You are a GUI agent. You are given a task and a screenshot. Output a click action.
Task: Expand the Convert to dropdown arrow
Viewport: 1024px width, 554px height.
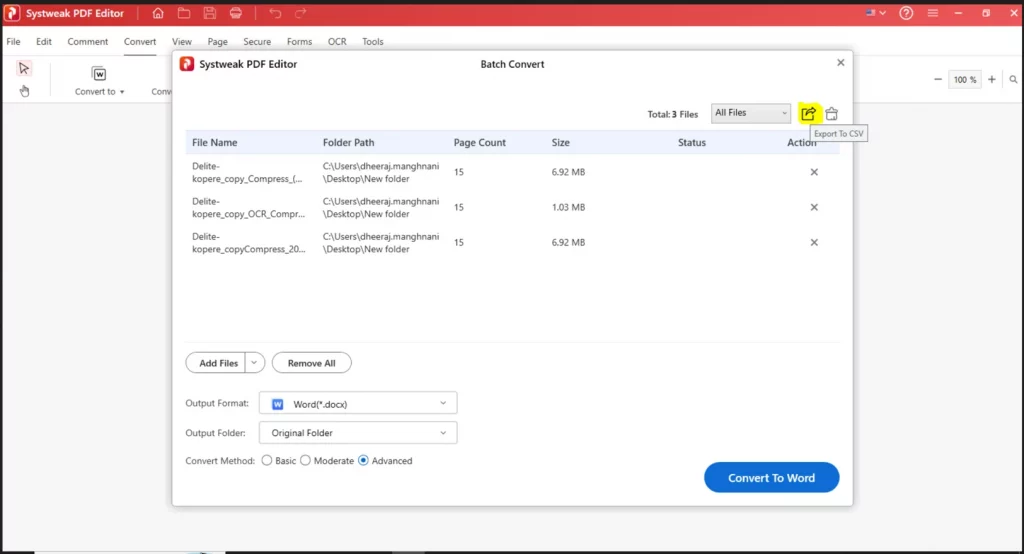(122, 92)
